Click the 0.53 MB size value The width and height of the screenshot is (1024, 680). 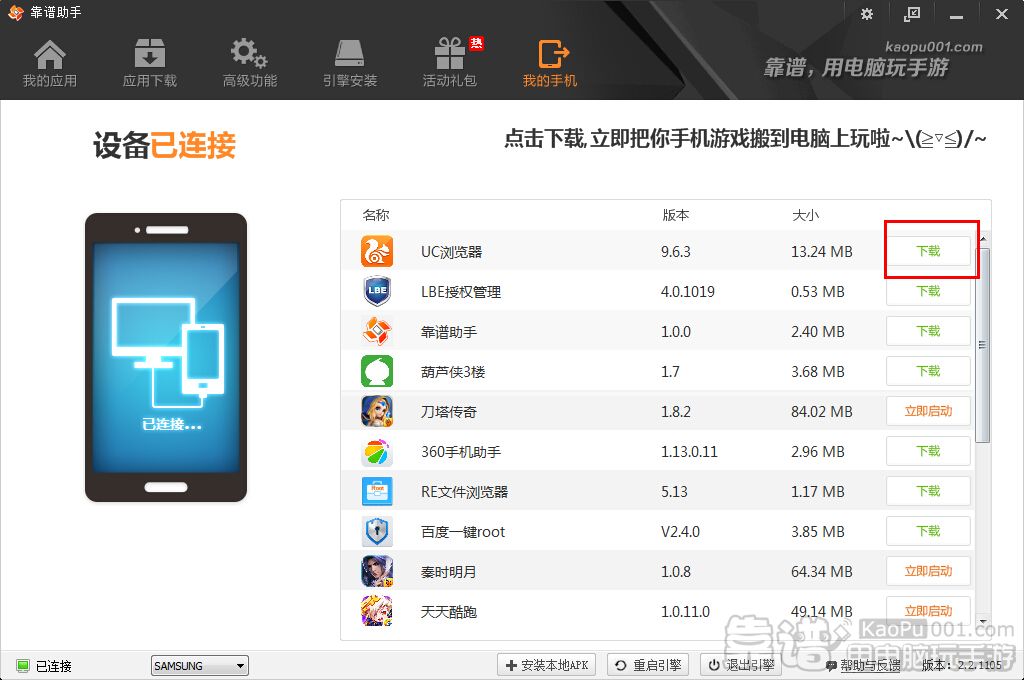[818, 291]
